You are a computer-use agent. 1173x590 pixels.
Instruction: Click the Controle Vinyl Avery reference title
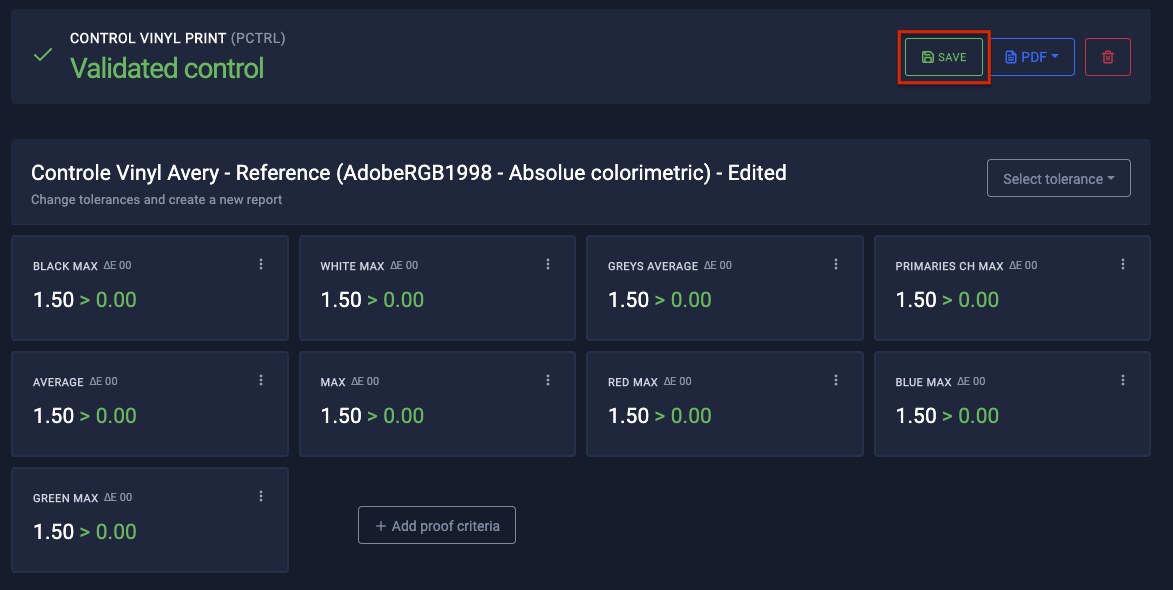[x=408, y=173]
